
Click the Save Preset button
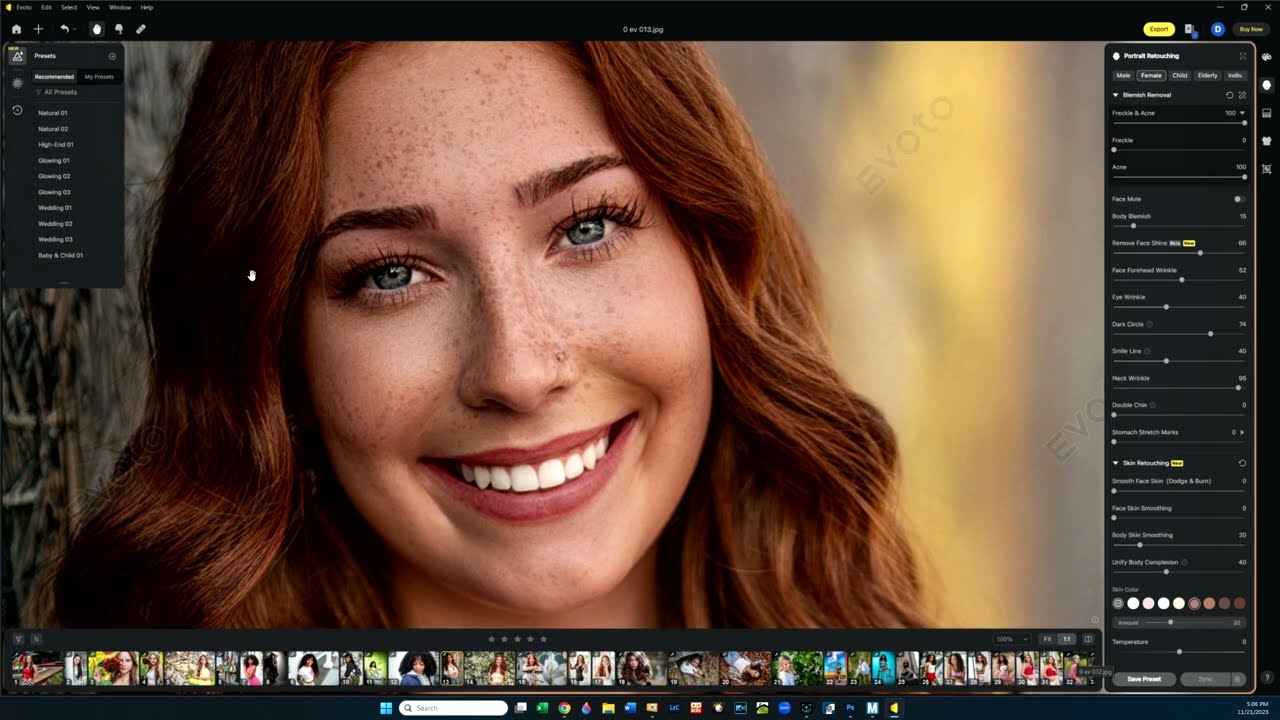click(x=1144, y=679)
